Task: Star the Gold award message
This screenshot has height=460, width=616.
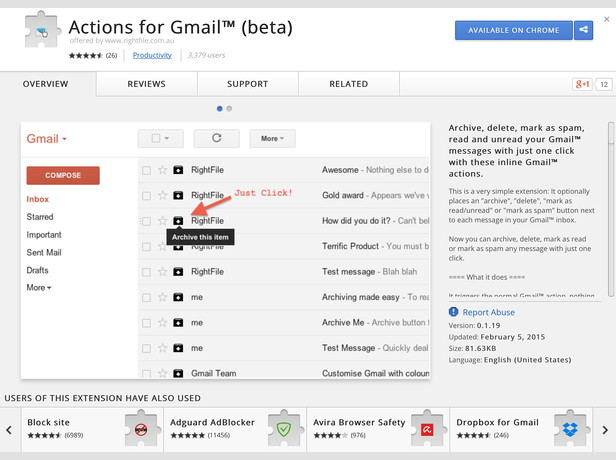Action: pyautogui.click(x=162, y=195)
